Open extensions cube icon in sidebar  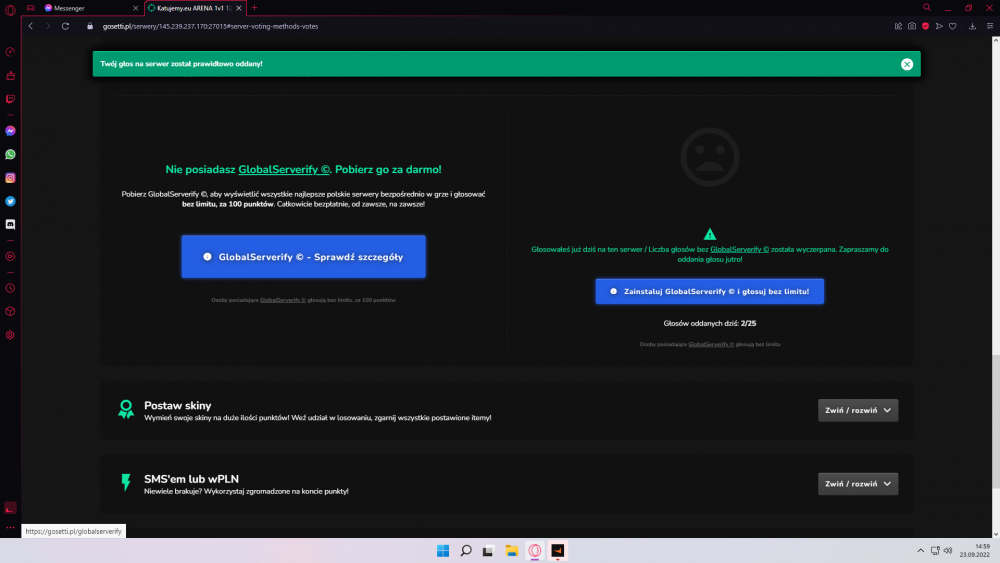coord(10,311)
